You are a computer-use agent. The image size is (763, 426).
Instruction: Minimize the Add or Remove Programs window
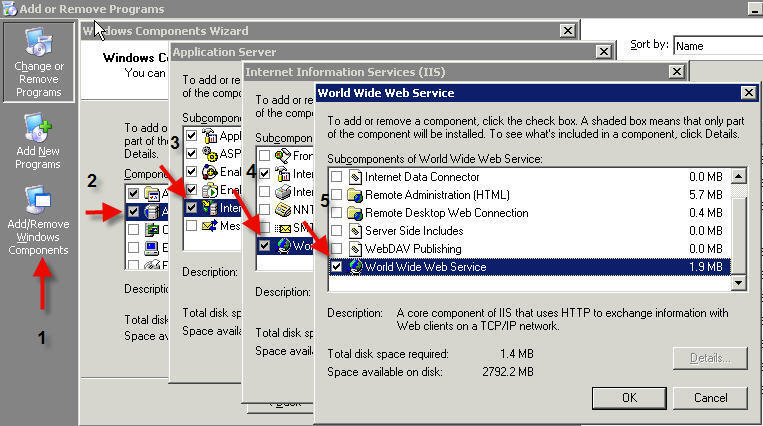click(755, 8)
